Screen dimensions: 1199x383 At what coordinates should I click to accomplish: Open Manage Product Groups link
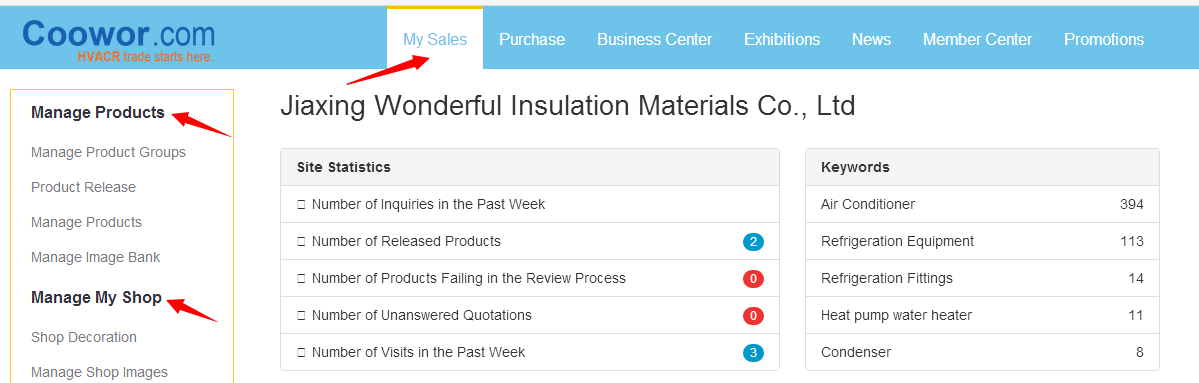click(109, 152)
